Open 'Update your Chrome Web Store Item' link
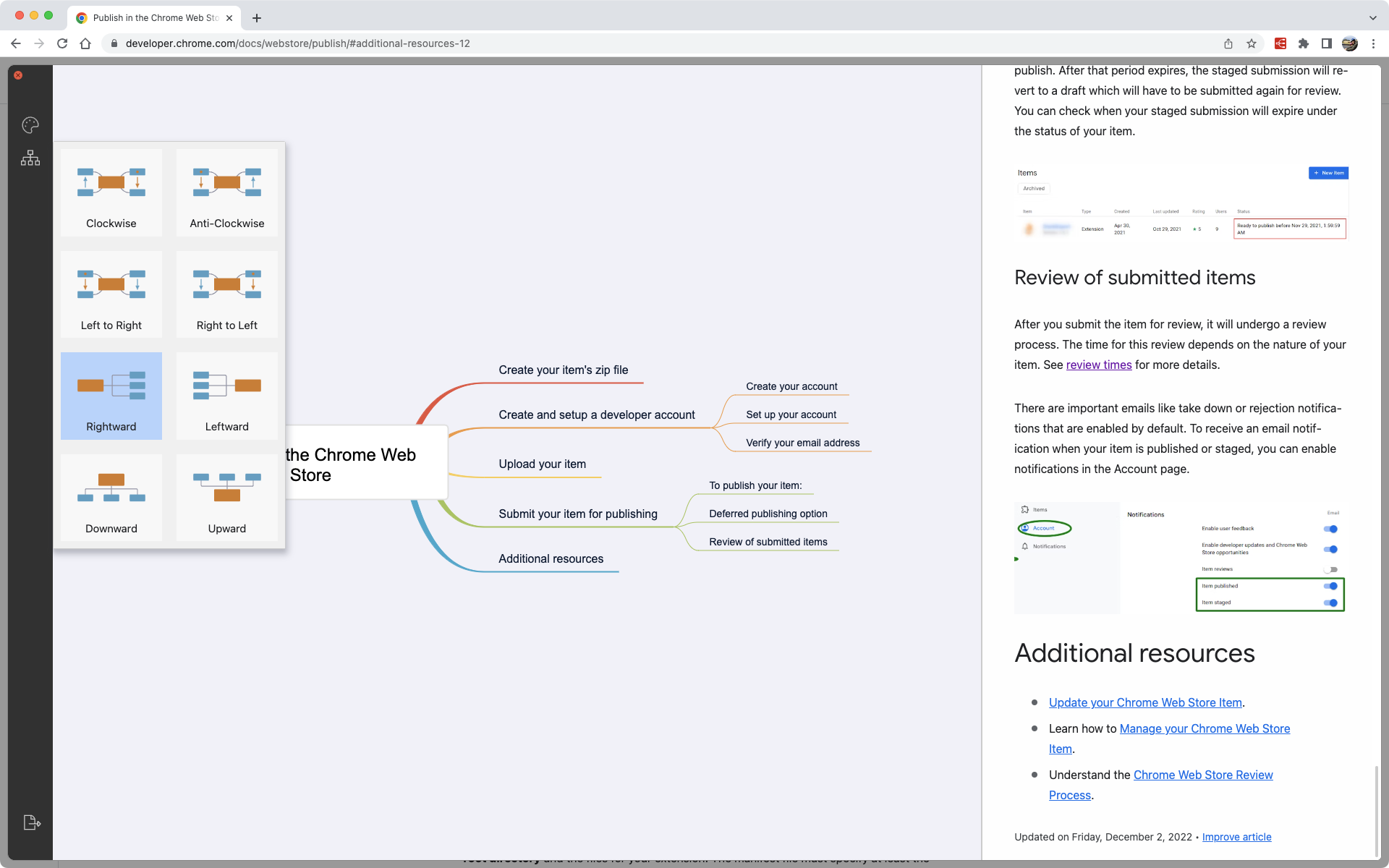The height and width of the screenshot is (868, 1389). 1145,702
